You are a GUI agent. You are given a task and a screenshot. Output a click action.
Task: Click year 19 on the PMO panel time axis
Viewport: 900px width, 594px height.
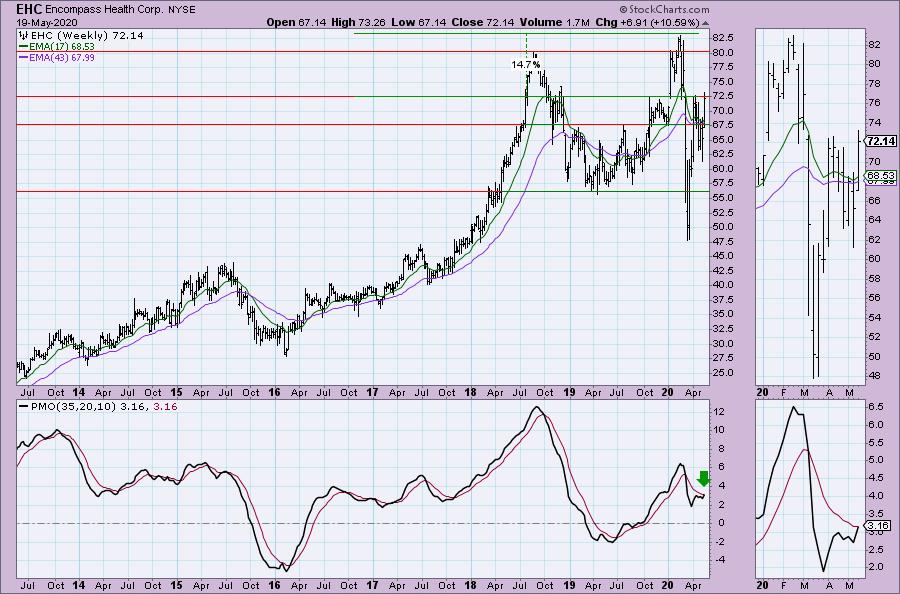(569, 585)
